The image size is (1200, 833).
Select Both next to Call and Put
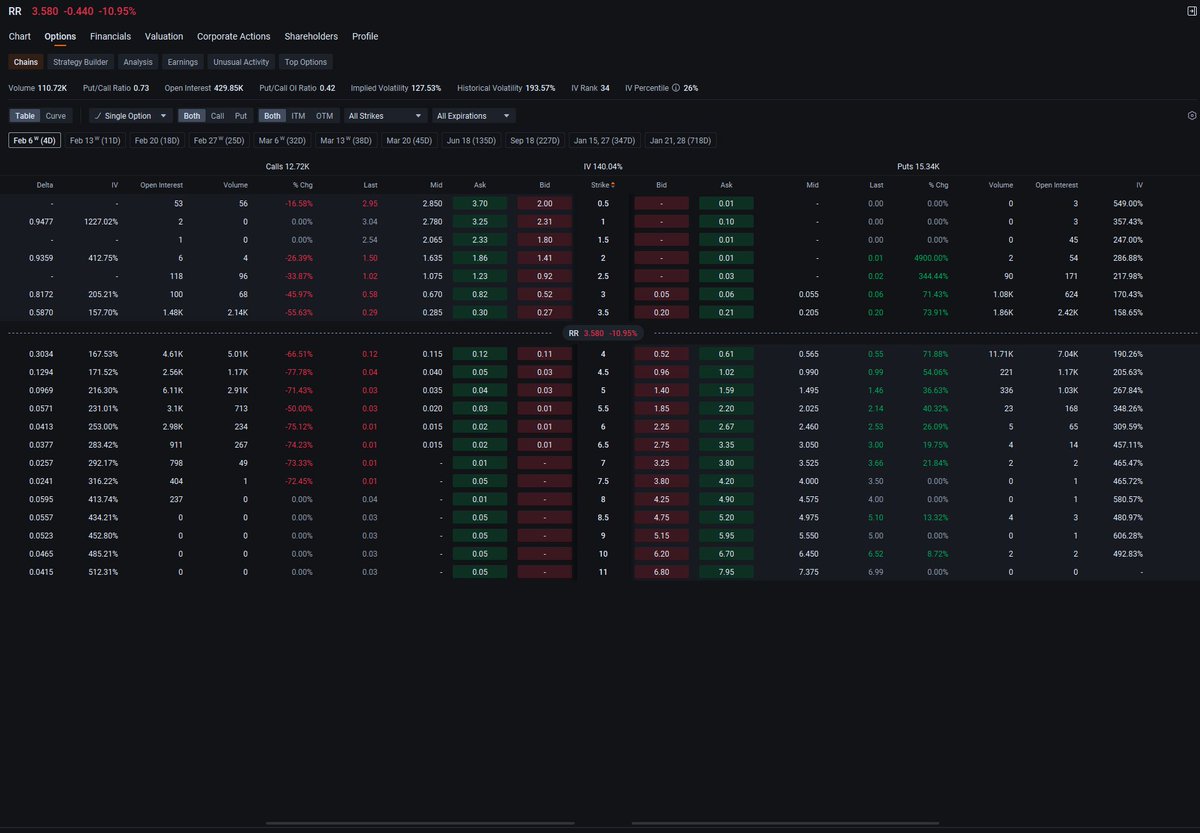click(x=193, y=116)
